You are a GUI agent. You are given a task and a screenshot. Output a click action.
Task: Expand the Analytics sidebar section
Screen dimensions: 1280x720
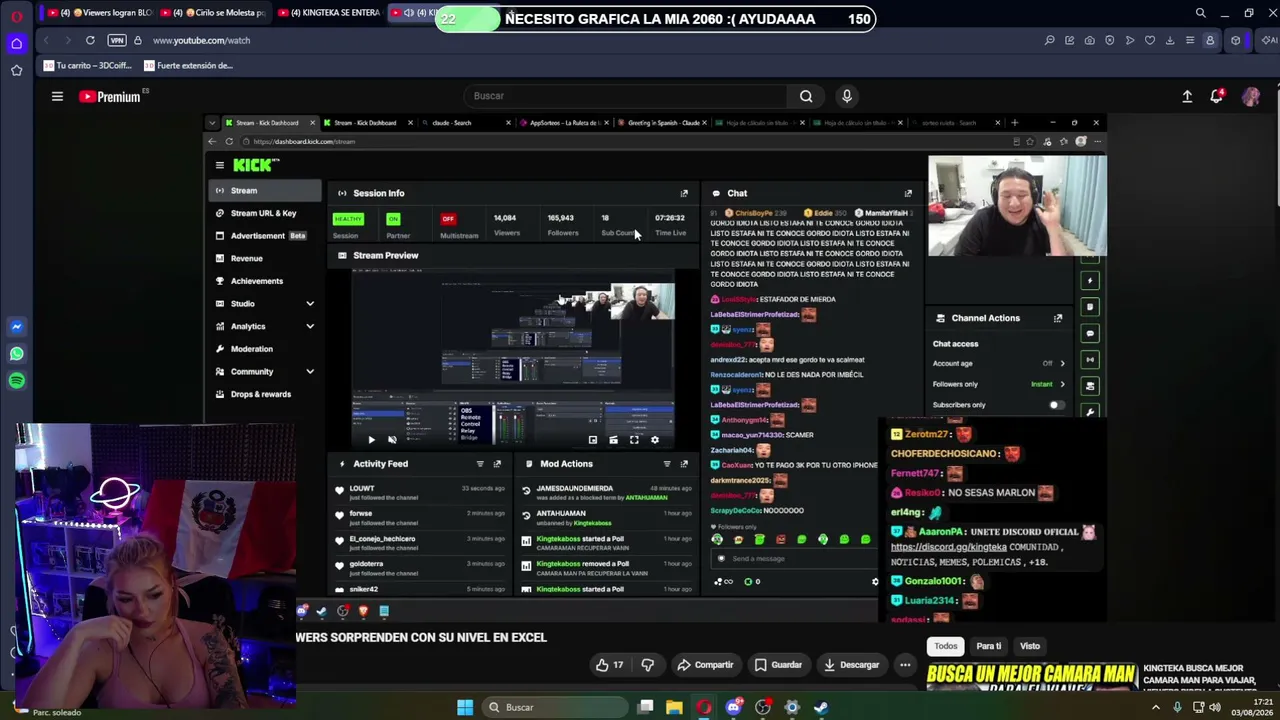tap(310, 326)
